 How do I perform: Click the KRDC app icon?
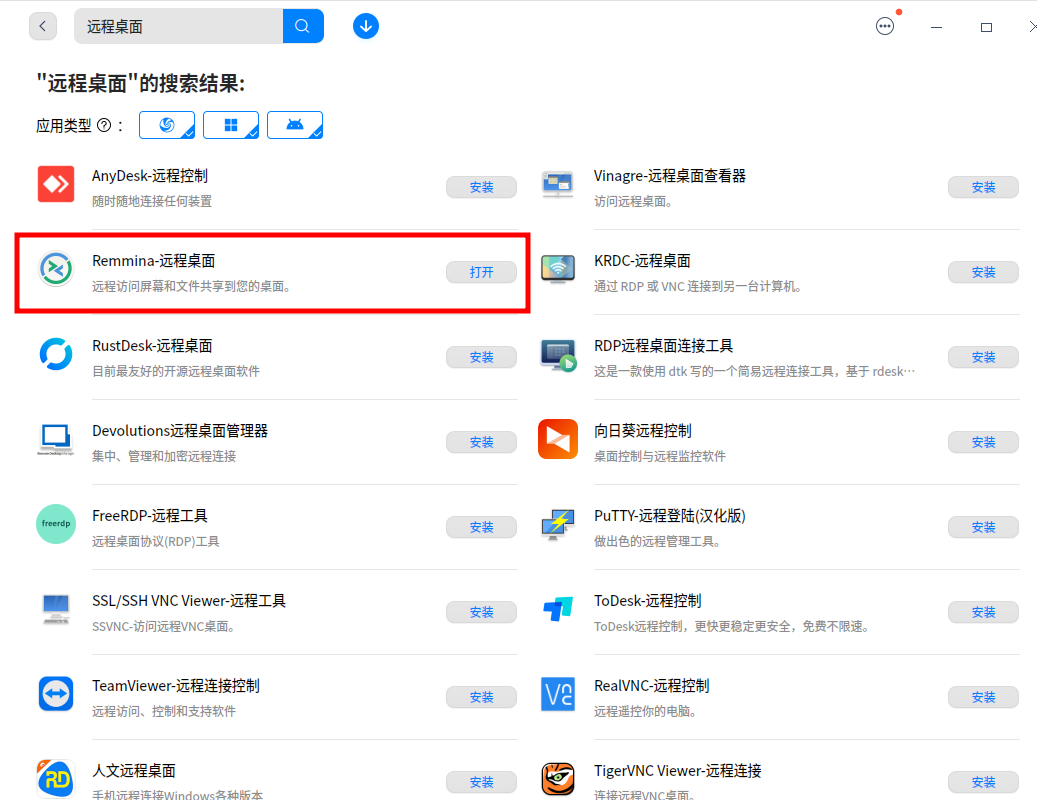(558, 269)
